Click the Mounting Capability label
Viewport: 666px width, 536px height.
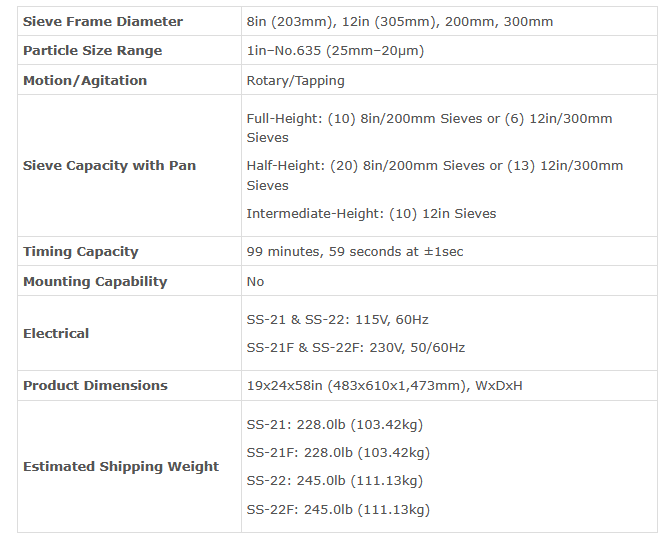pos(95,281)
